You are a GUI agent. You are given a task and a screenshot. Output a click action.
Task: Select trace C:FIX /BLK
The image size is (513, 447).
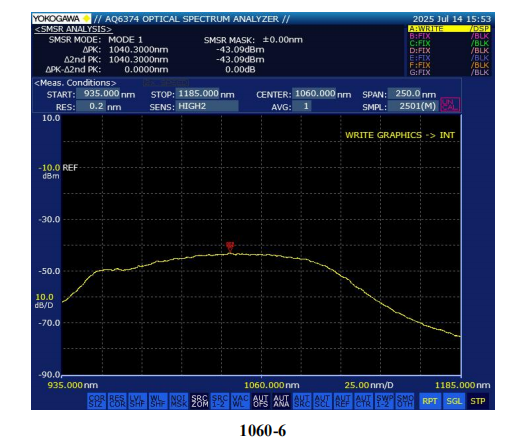tap(449, 43)
